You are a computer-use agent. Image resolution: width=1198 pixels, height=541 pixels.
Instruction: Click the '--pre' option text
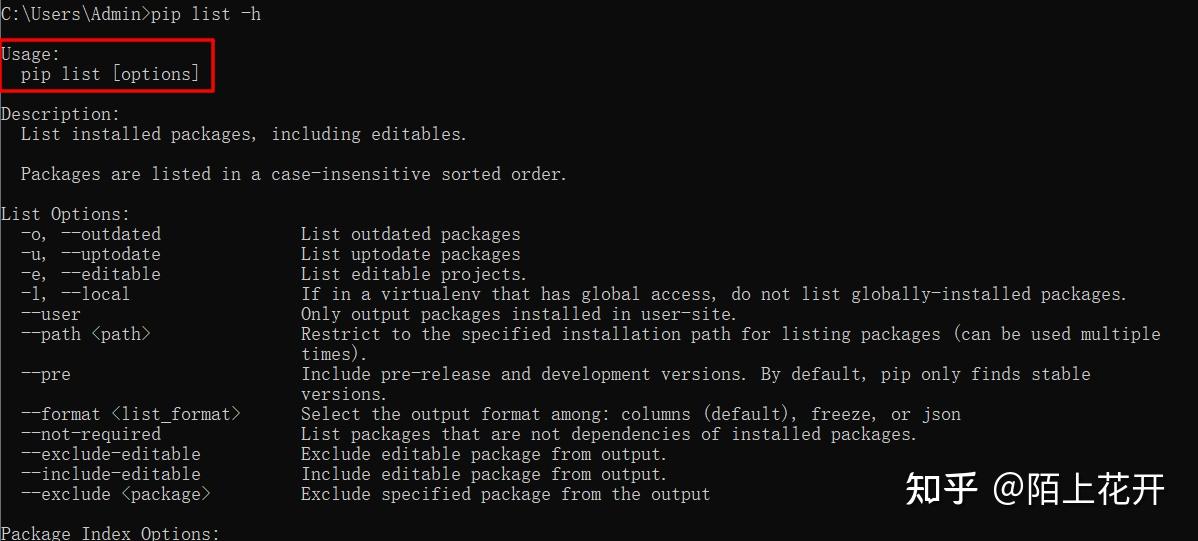[x=46, y=374]
